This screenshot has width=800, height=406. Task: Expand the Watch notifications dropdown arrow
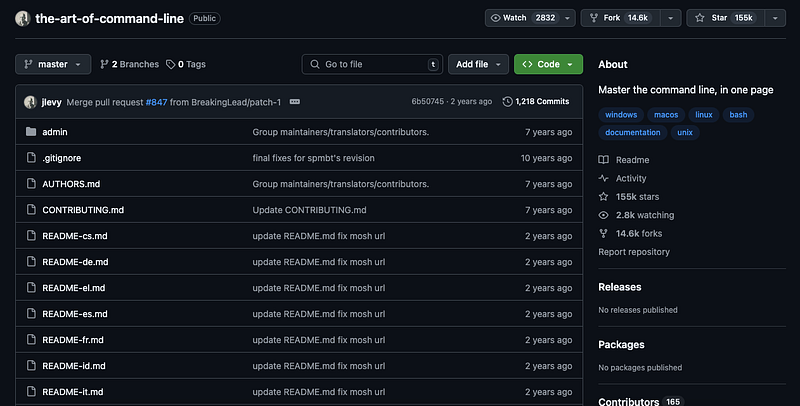(x=567, y=18)
